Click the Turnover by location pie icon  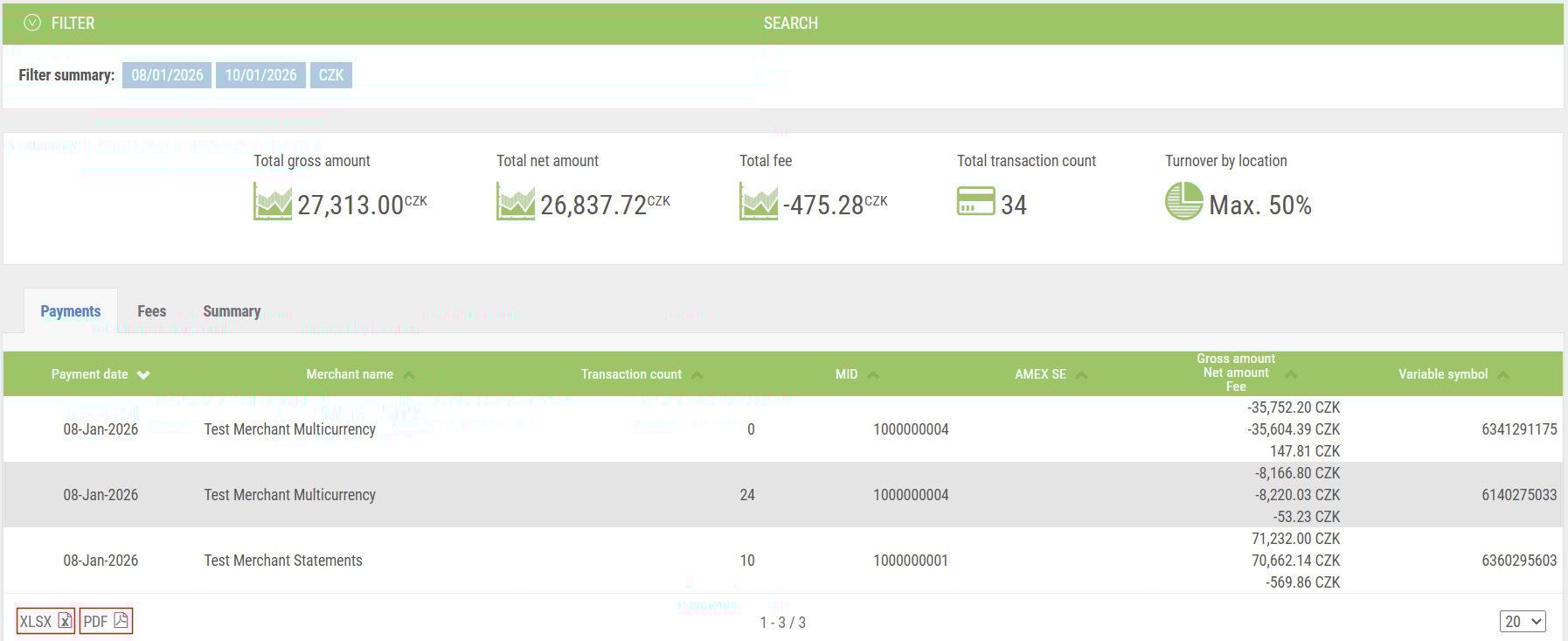(1184, 201)
